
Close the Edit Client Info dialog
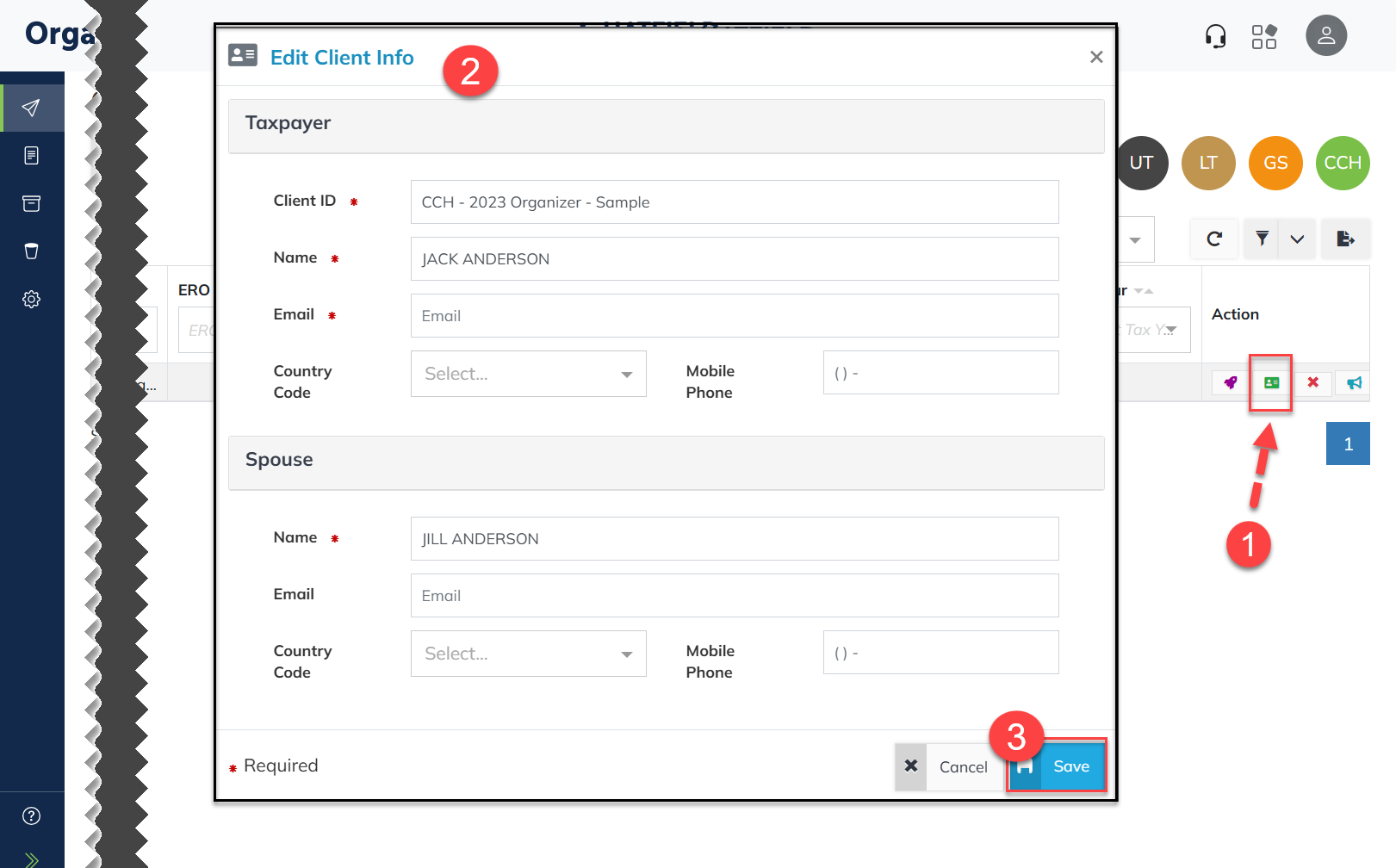(1095, 57)
